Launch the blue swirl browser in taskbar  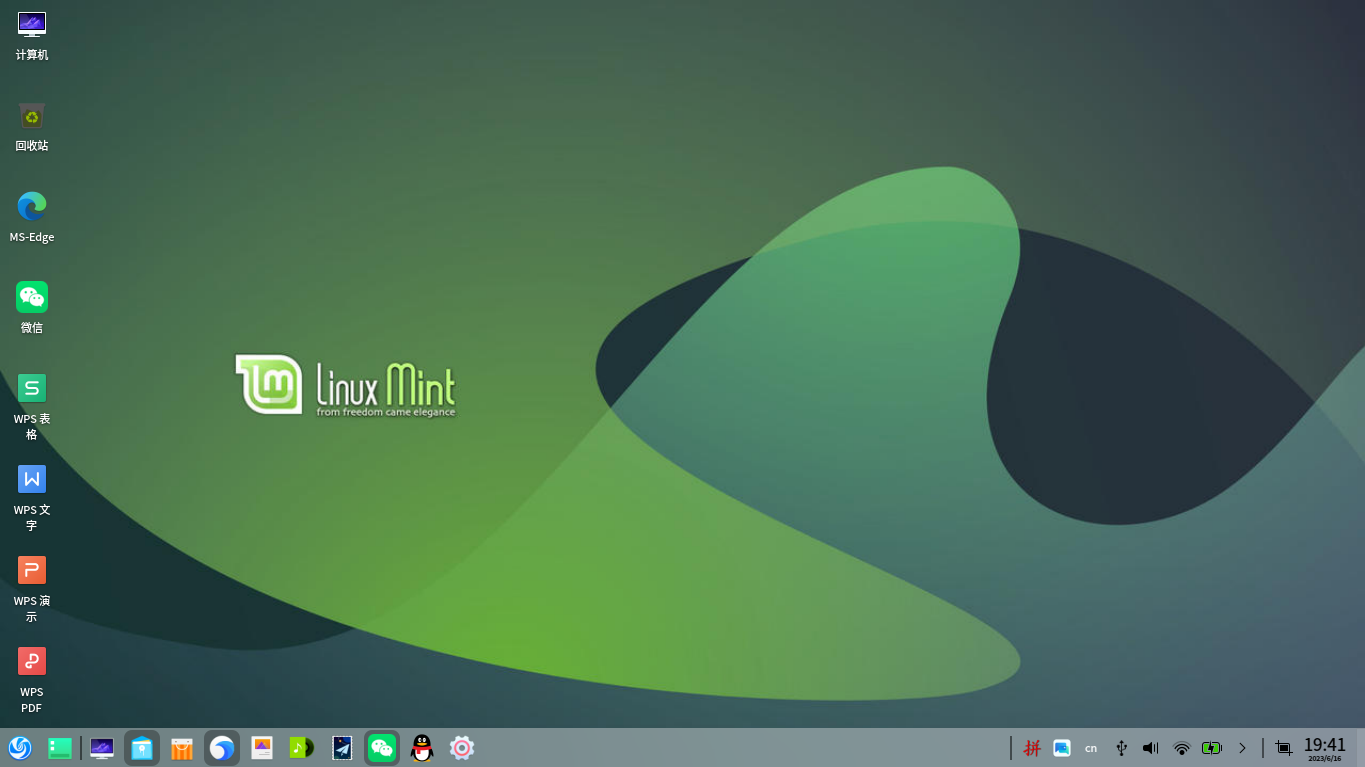222,748
